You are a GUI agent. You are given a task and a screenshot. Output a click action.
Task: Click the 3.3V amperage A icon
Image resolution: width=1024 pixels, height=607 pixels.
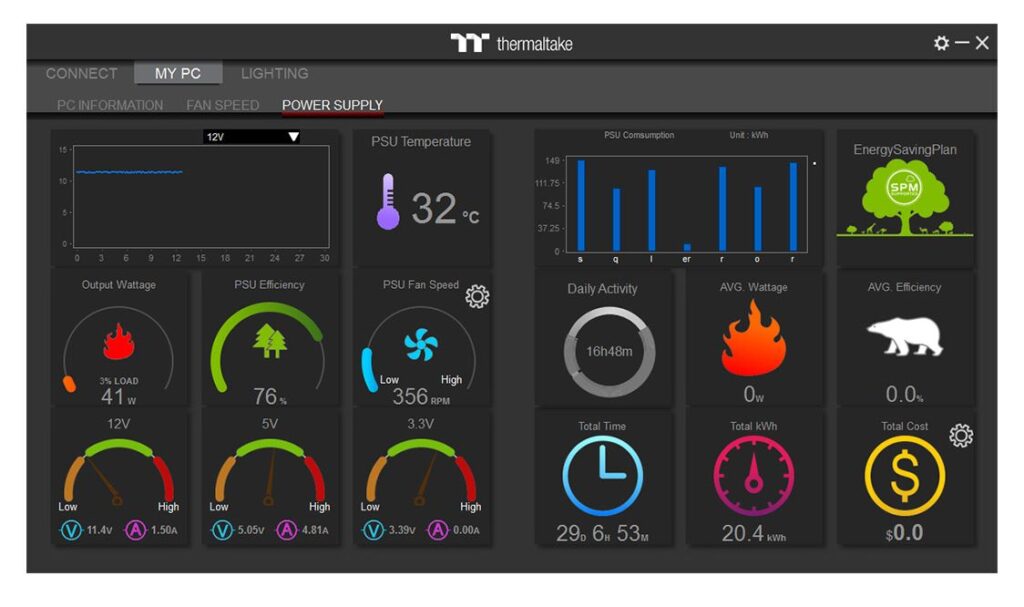click(x=438, y=530)
